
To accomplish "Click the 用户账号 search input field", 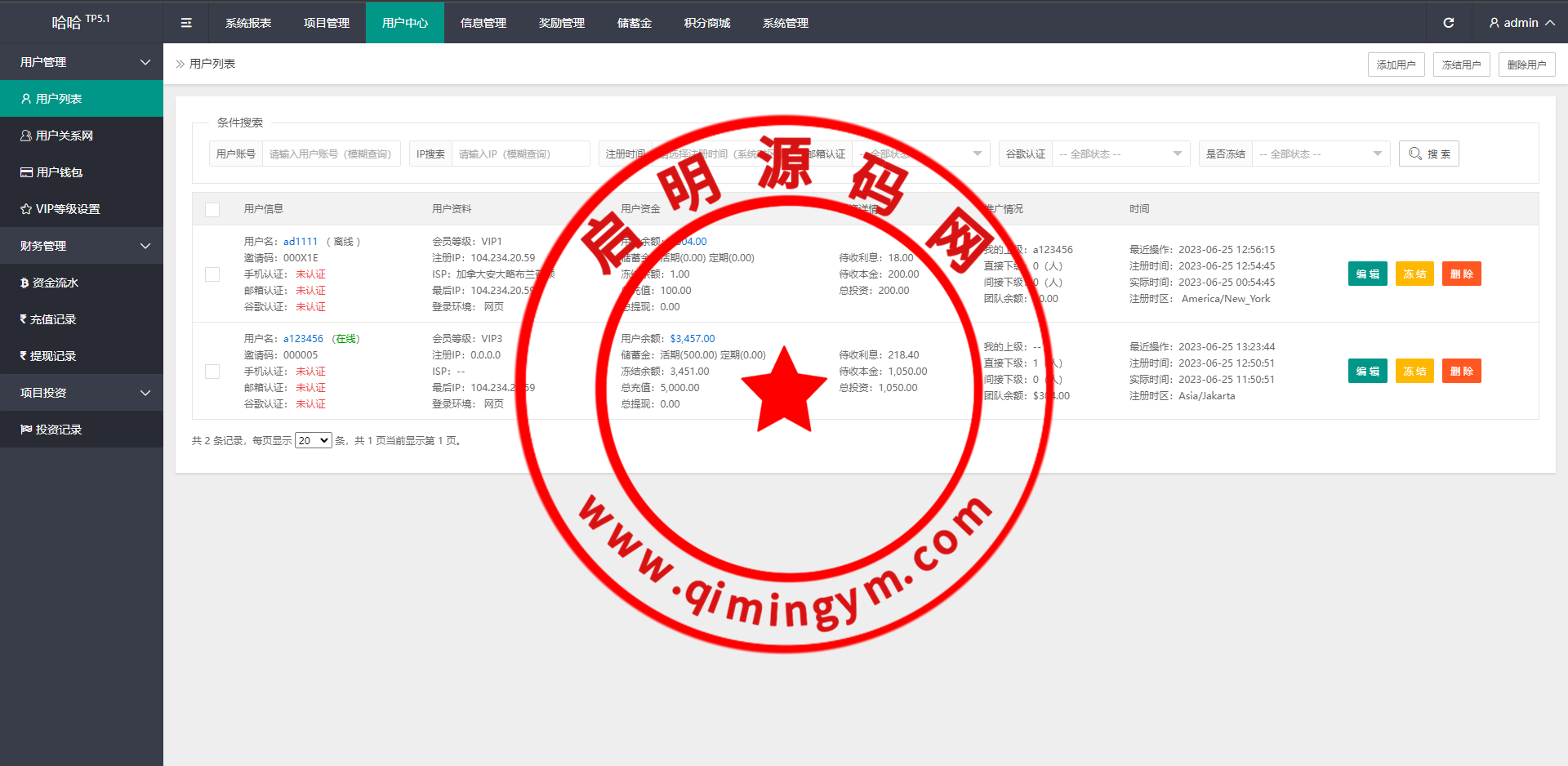I will tap(331, 154).
